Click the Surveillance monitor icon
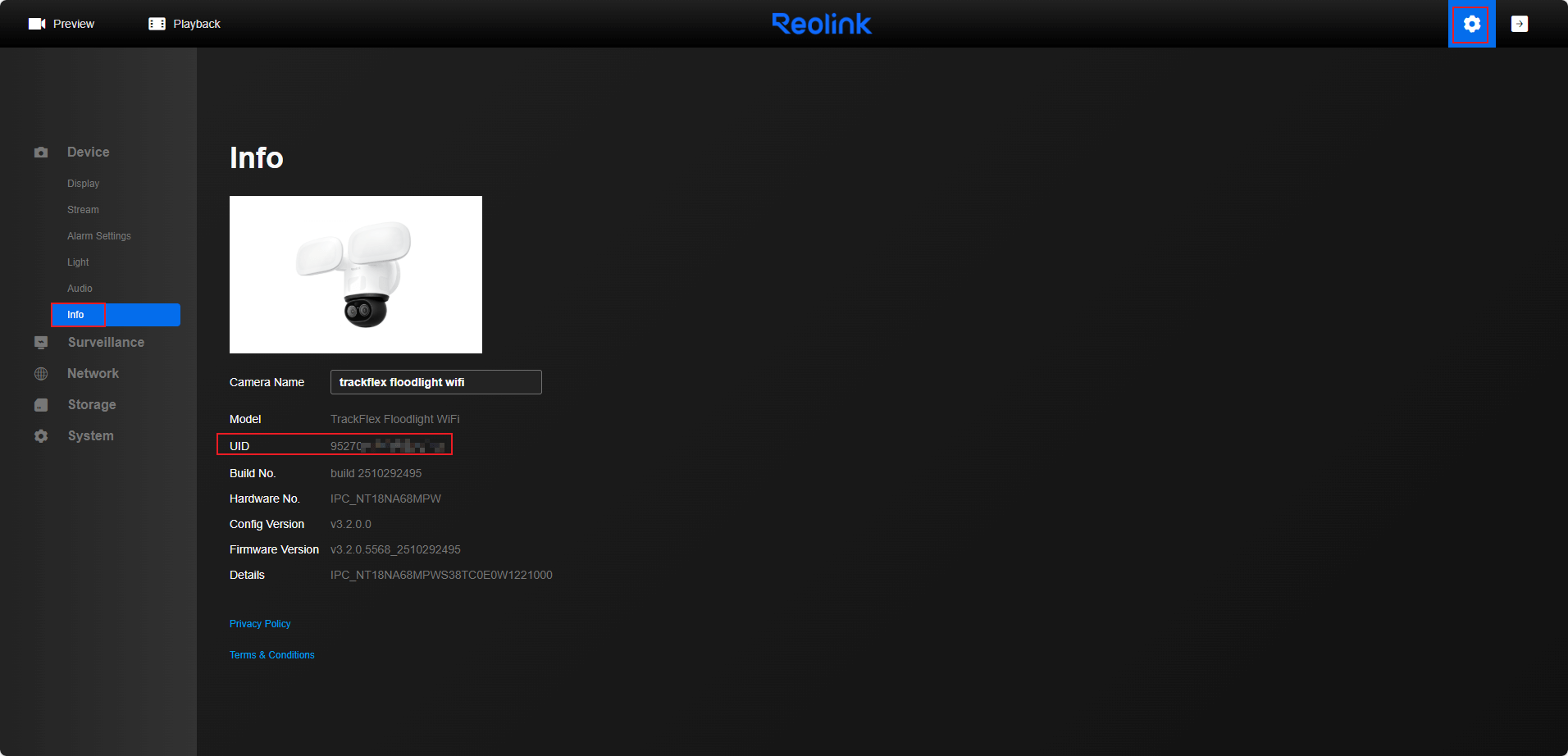Screen dimensions: 1568x756 pos(40,342)
